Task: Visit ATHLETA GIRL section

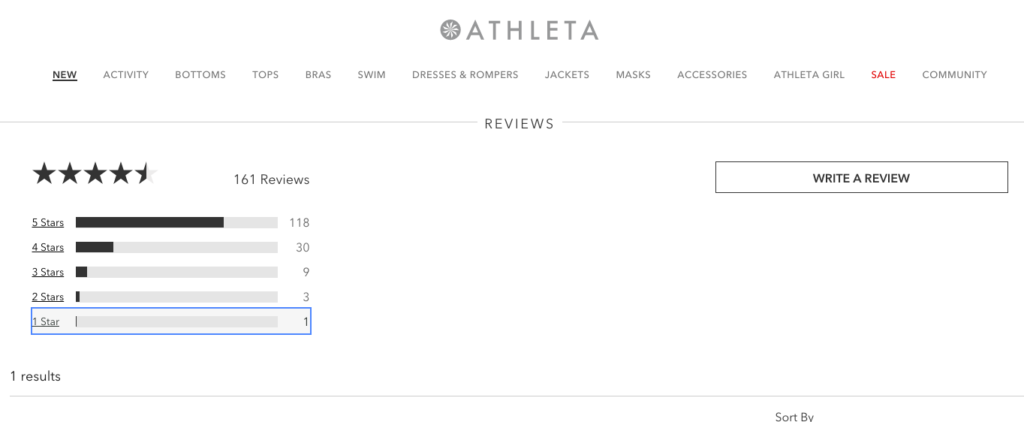Action: coord(809,75)
